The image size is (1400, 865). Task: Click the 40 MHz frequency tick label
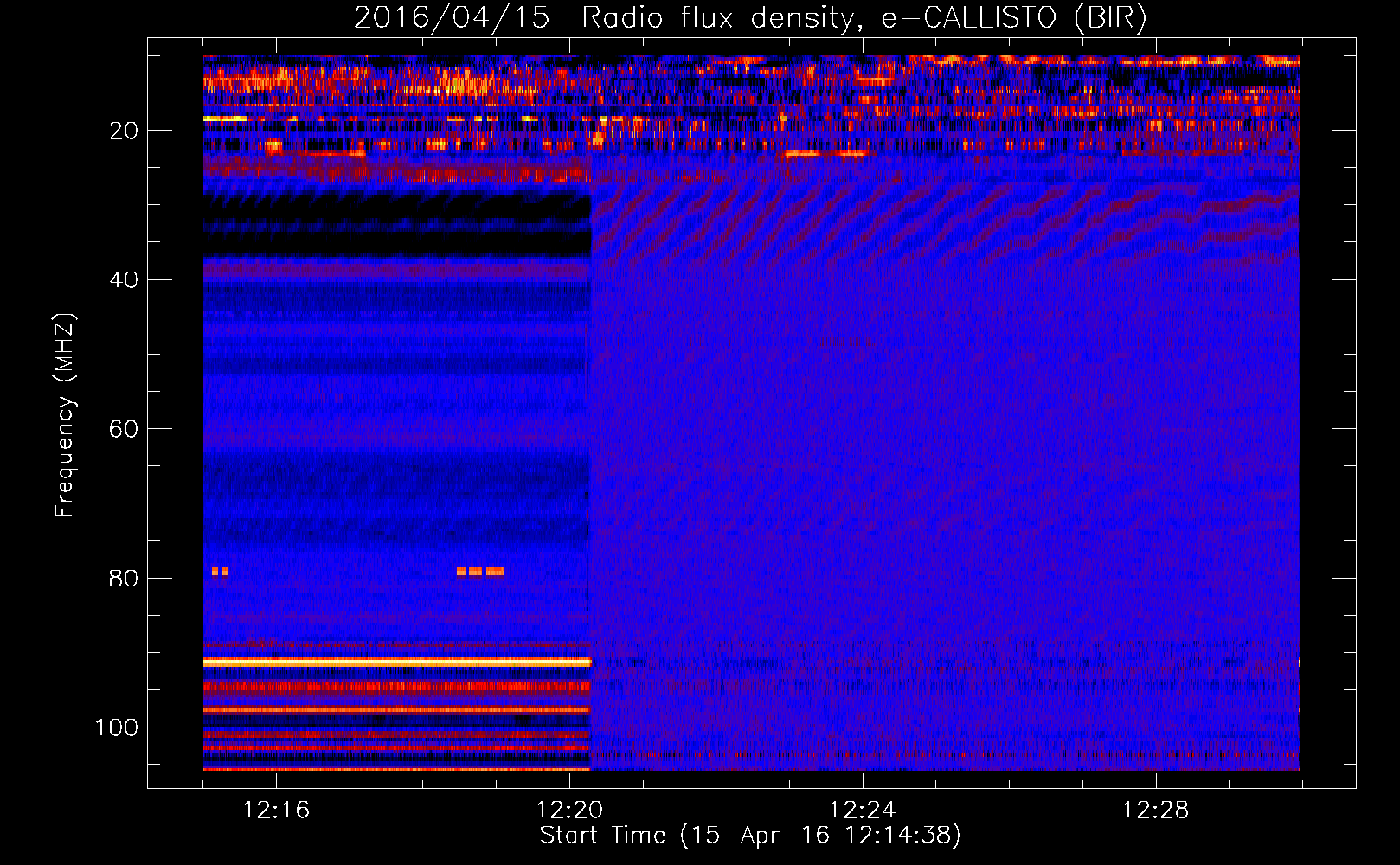[x=124, y=280]
